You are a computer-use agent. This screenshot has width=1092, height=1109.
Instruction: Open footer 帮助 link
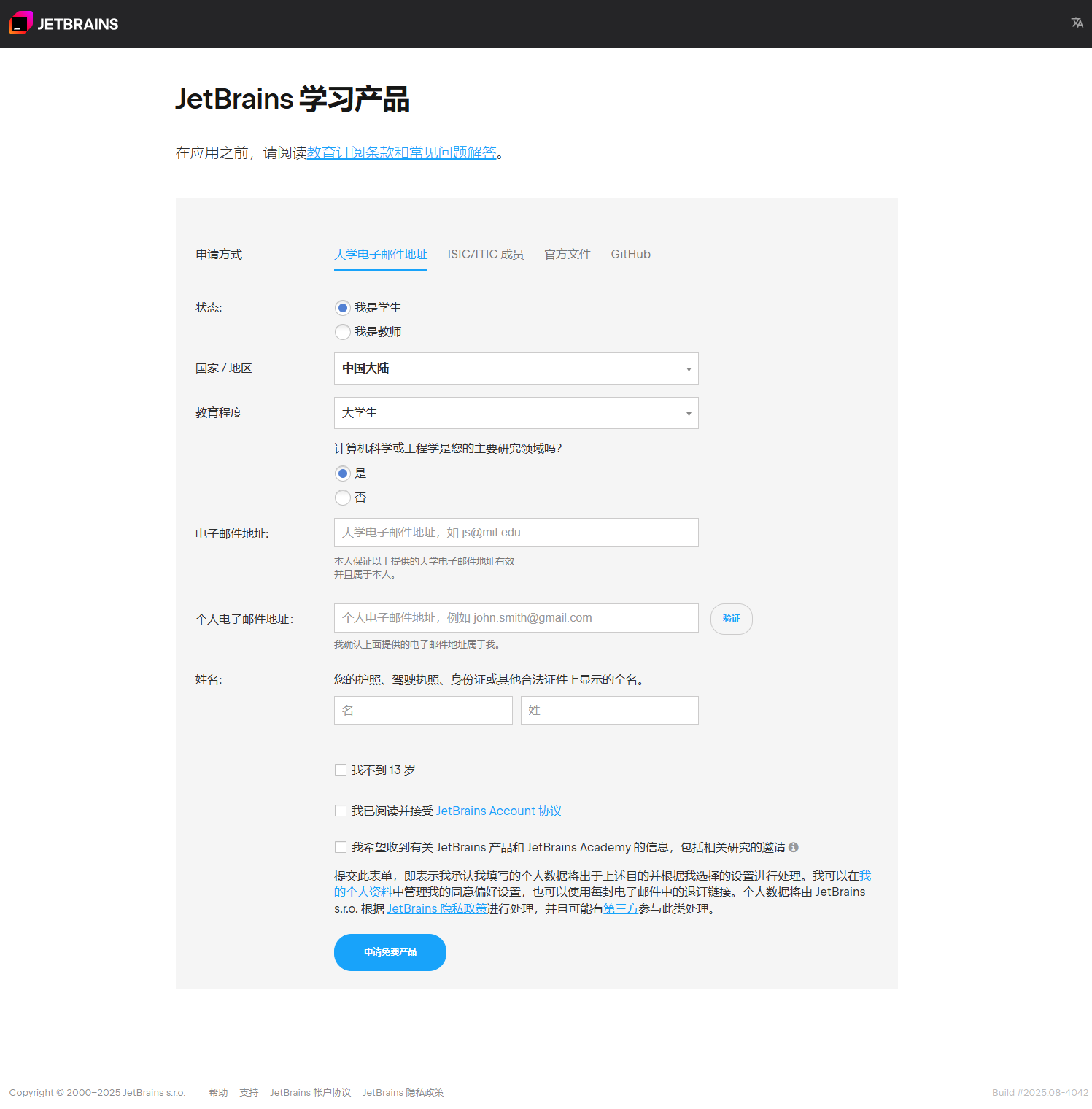[x=218, y=1092]
